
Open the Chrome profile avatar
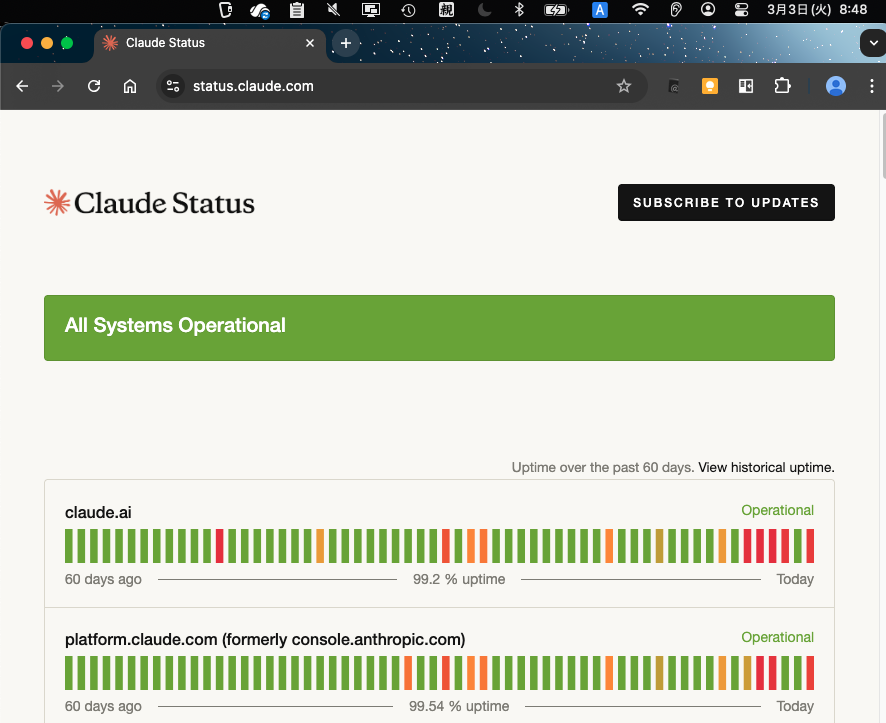click(836, 86)
